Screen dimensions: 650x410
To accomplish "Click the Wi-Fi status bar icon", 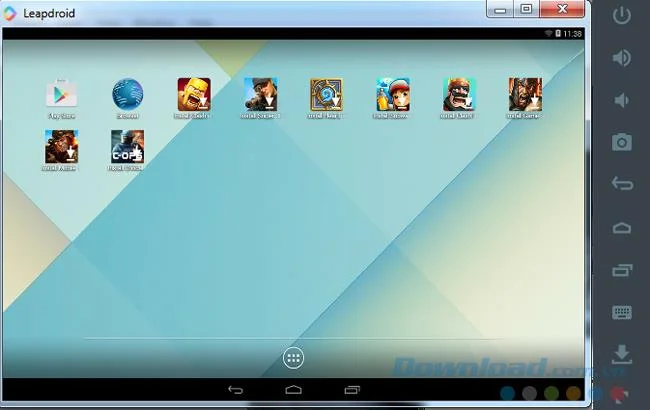I will point(548,33).
